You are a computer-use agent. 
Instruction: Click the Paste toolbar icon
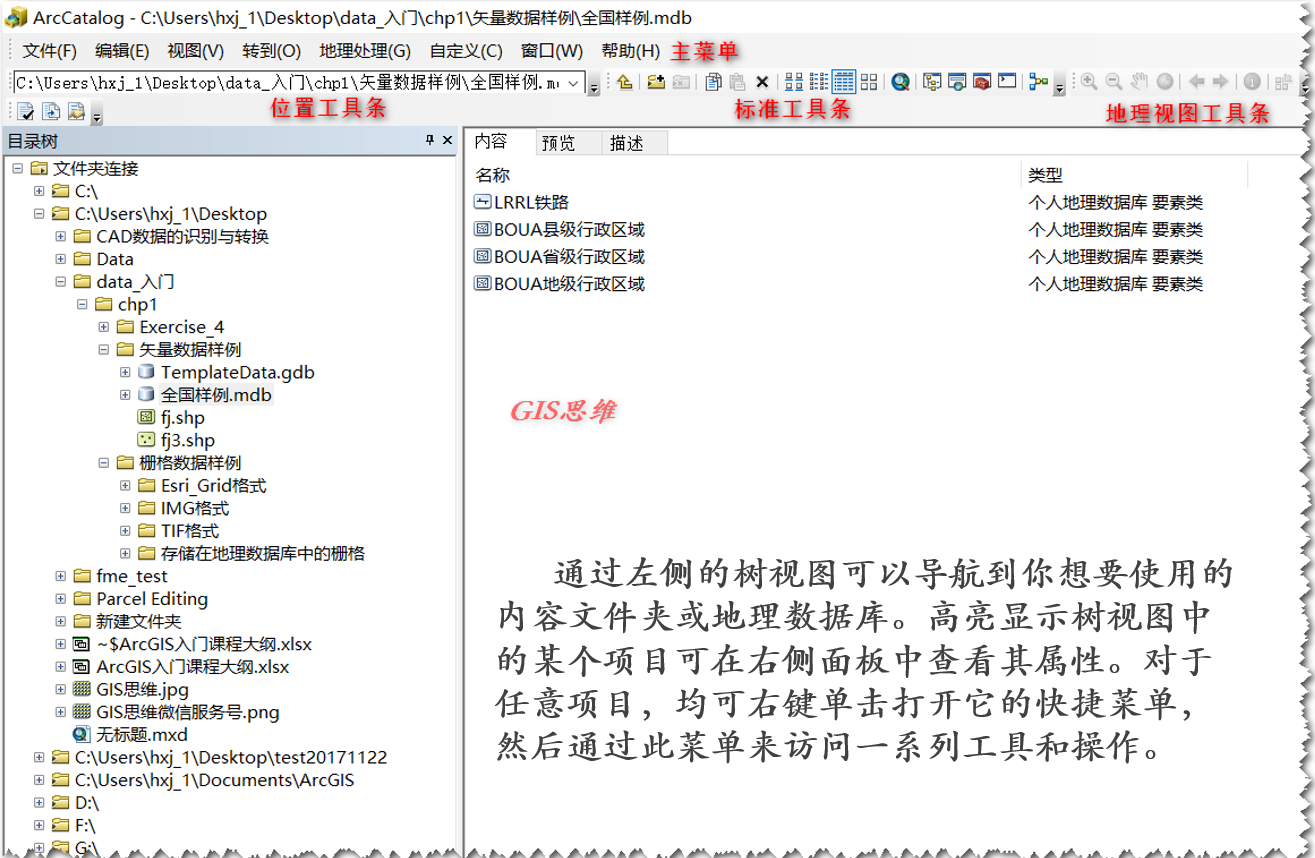pyautogui.click(x=738, y=82)
